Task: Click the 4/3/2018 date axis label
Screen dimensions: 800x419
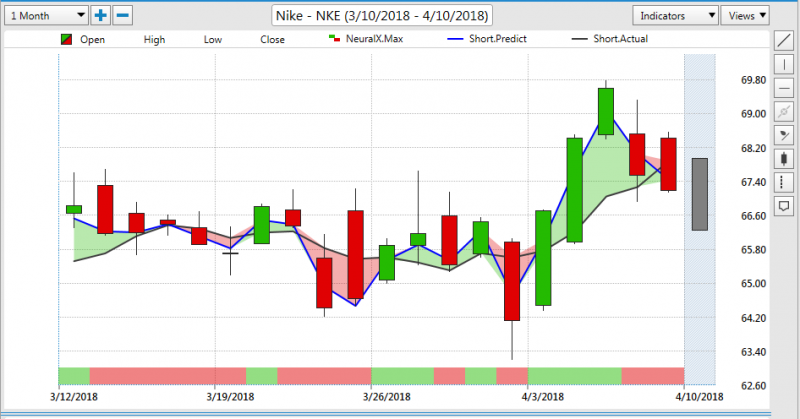Action: [x=542, y=397]
